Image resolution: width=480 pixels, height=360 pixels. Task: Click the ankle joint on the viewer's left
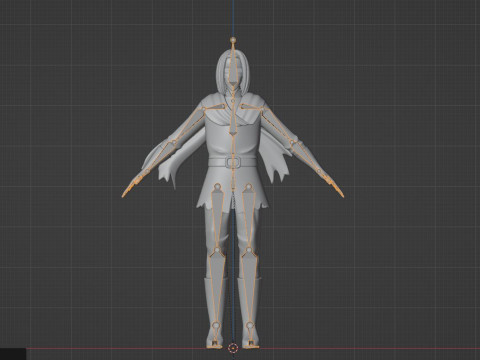pyautogui.click(x=216, y=325)
